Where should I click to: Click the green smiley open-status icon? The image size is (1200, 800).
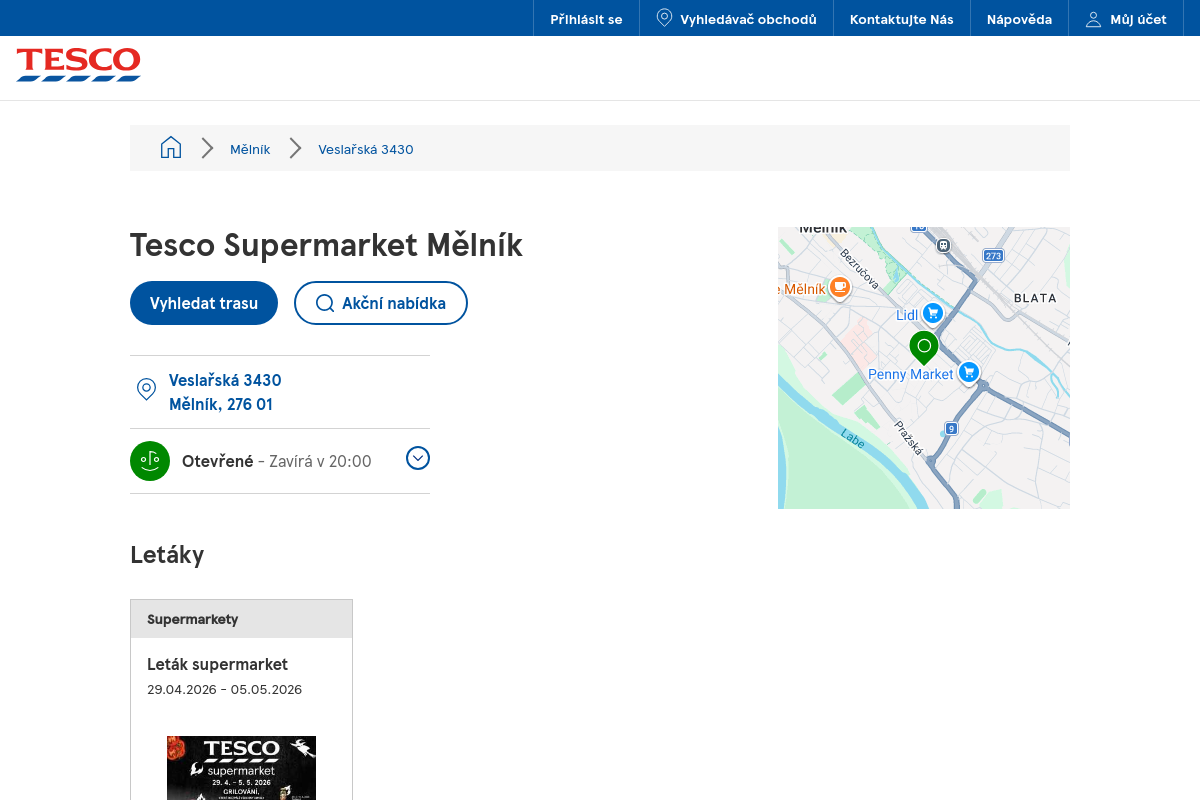pos(150,461)
